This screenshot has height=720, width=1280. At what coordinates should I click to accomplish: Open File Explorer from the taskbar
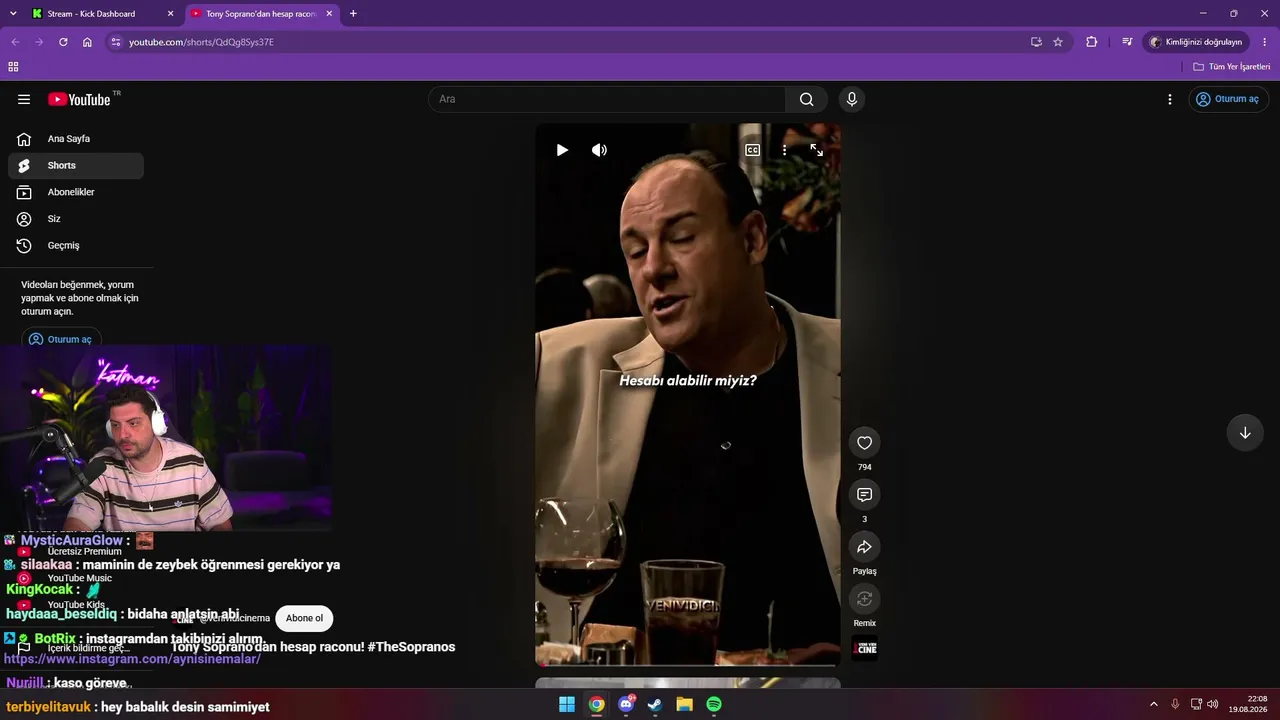pyautogui.click(x=684, y=704)
